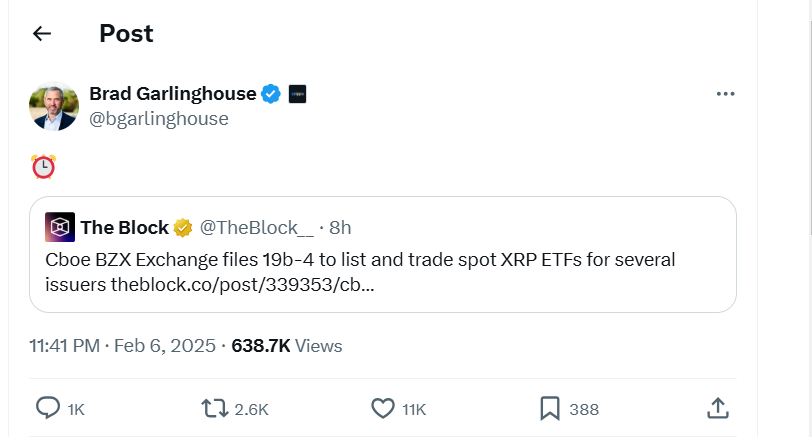
Task: Repost using the retweet icon
Action: tap(214, 408)
